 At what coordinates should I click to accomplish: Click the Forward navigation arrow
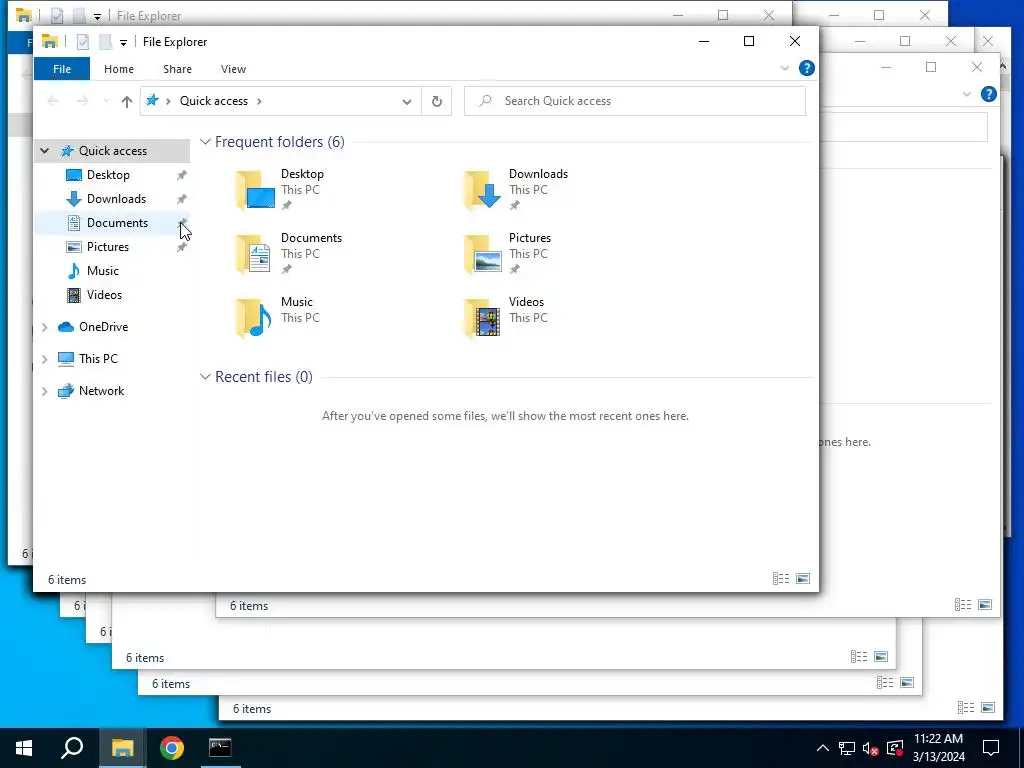pos(82,101)
